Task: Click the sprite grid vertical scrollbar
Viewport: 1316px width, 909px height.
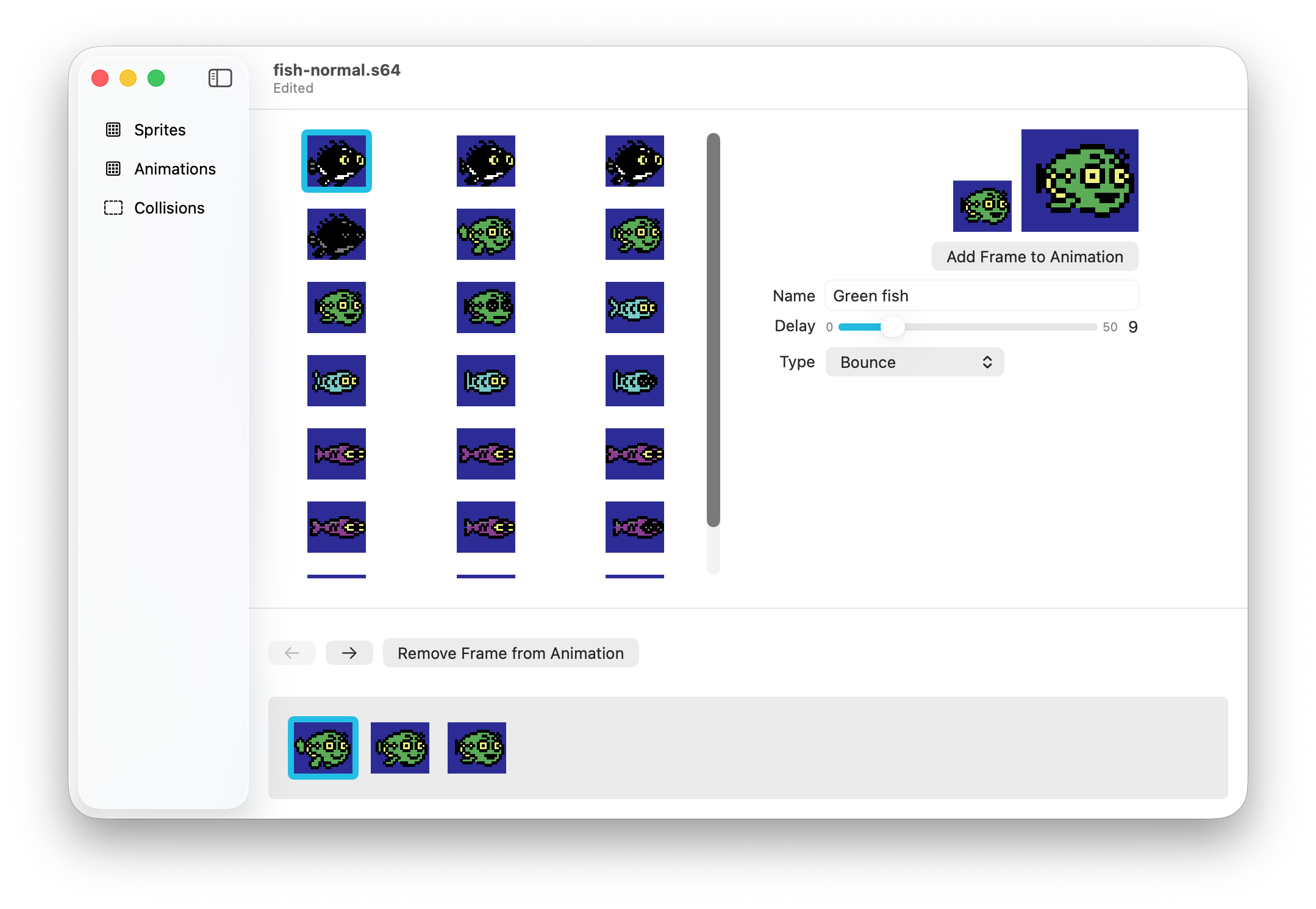Action: 713,329
